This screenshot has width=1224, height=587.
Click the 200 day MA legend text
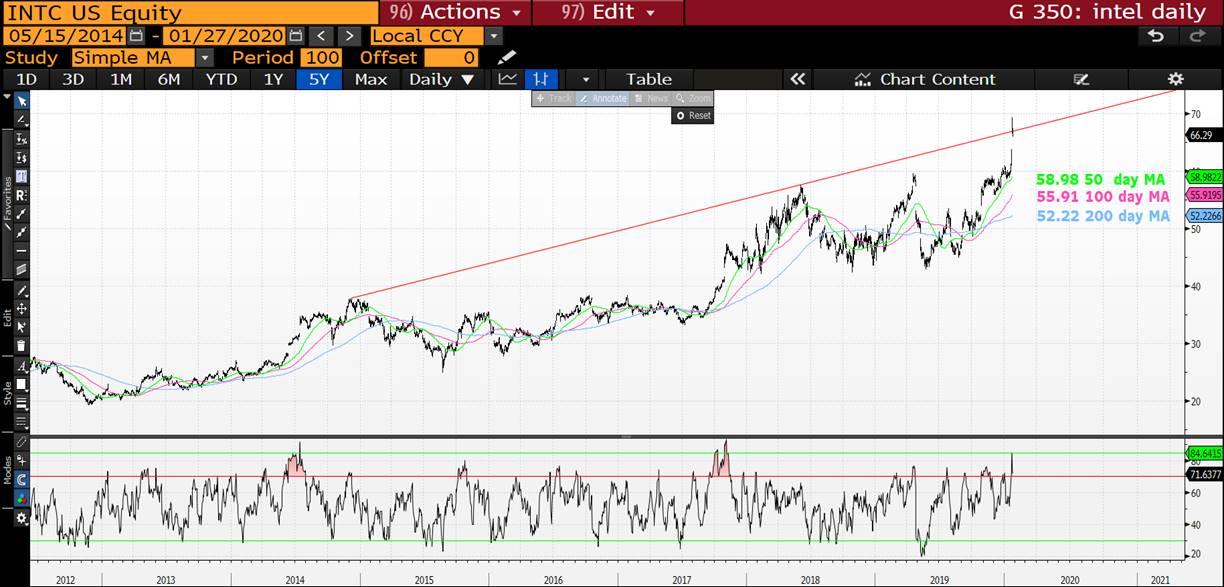pos(1103,216)
